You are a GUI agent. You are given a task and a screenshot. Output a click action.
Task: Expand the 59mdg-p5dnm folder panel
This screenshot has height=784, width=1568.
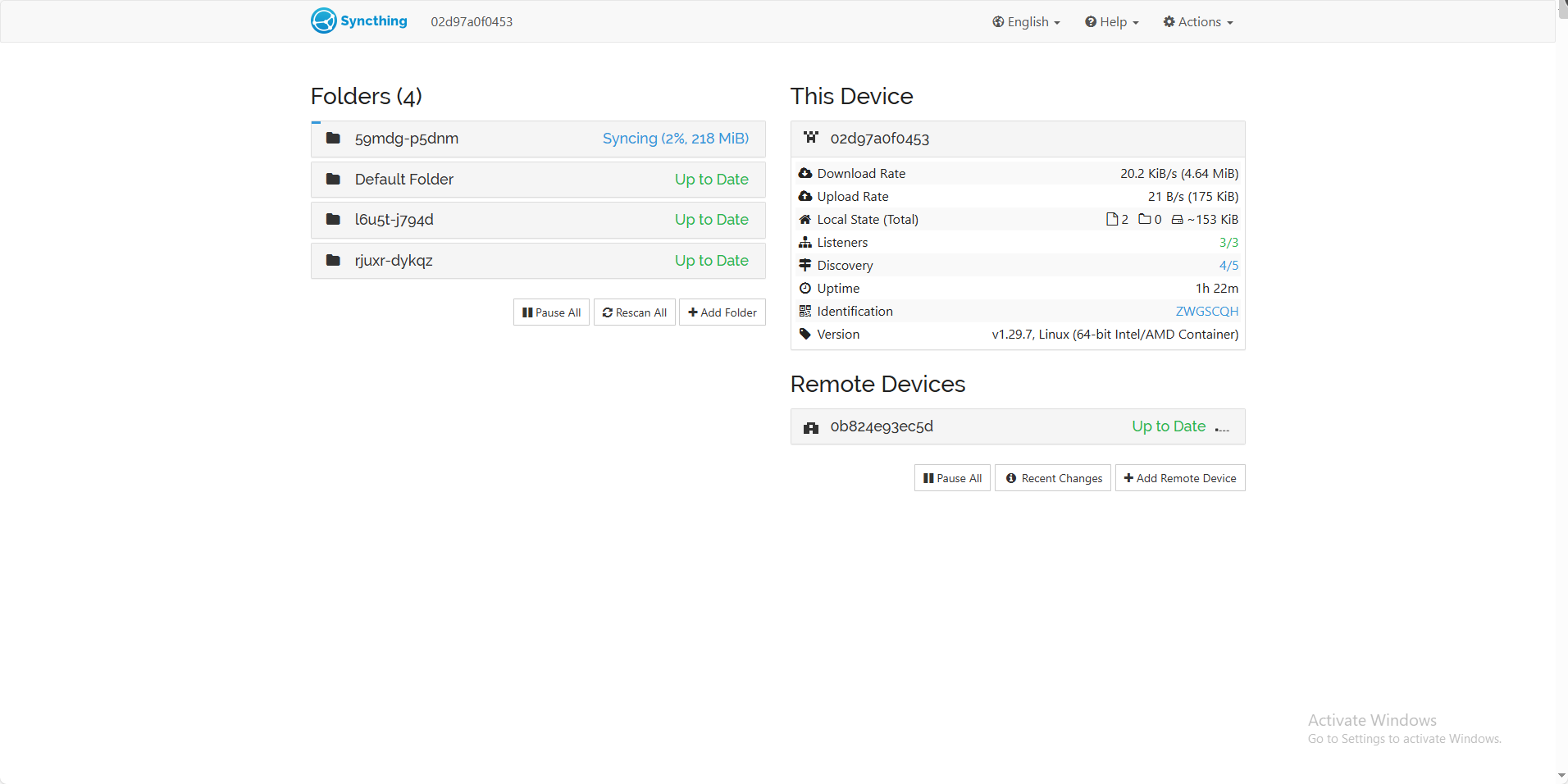tap(538, 139)
